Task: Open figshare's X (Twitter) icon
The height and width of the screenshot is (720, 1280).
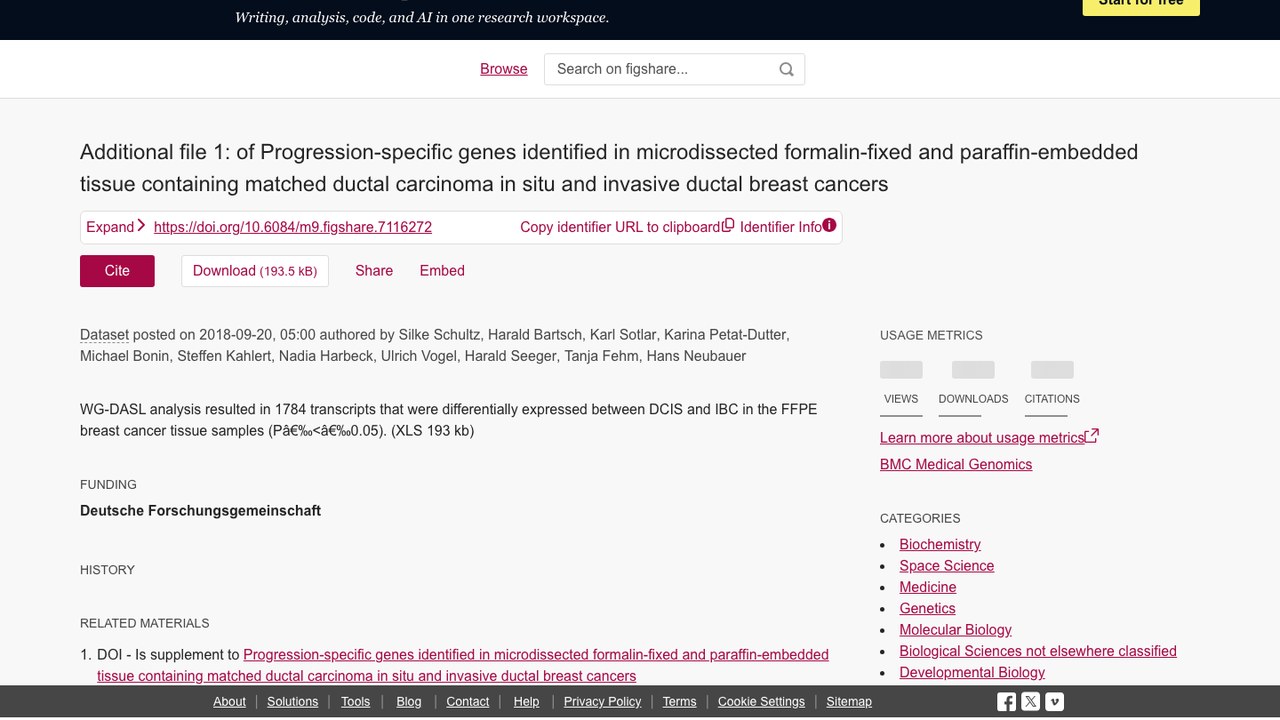Action: coord(1031,702)
